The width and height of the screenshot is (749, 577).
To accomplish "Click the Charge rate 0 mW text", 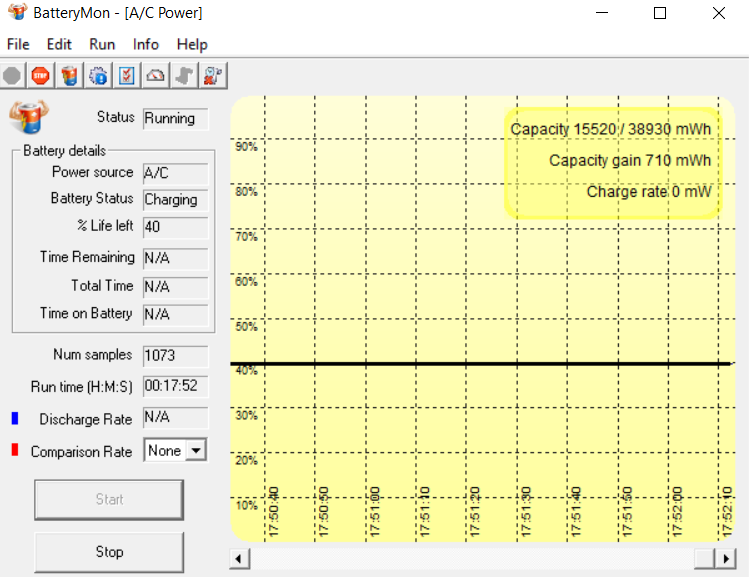I will click(649, 192).
